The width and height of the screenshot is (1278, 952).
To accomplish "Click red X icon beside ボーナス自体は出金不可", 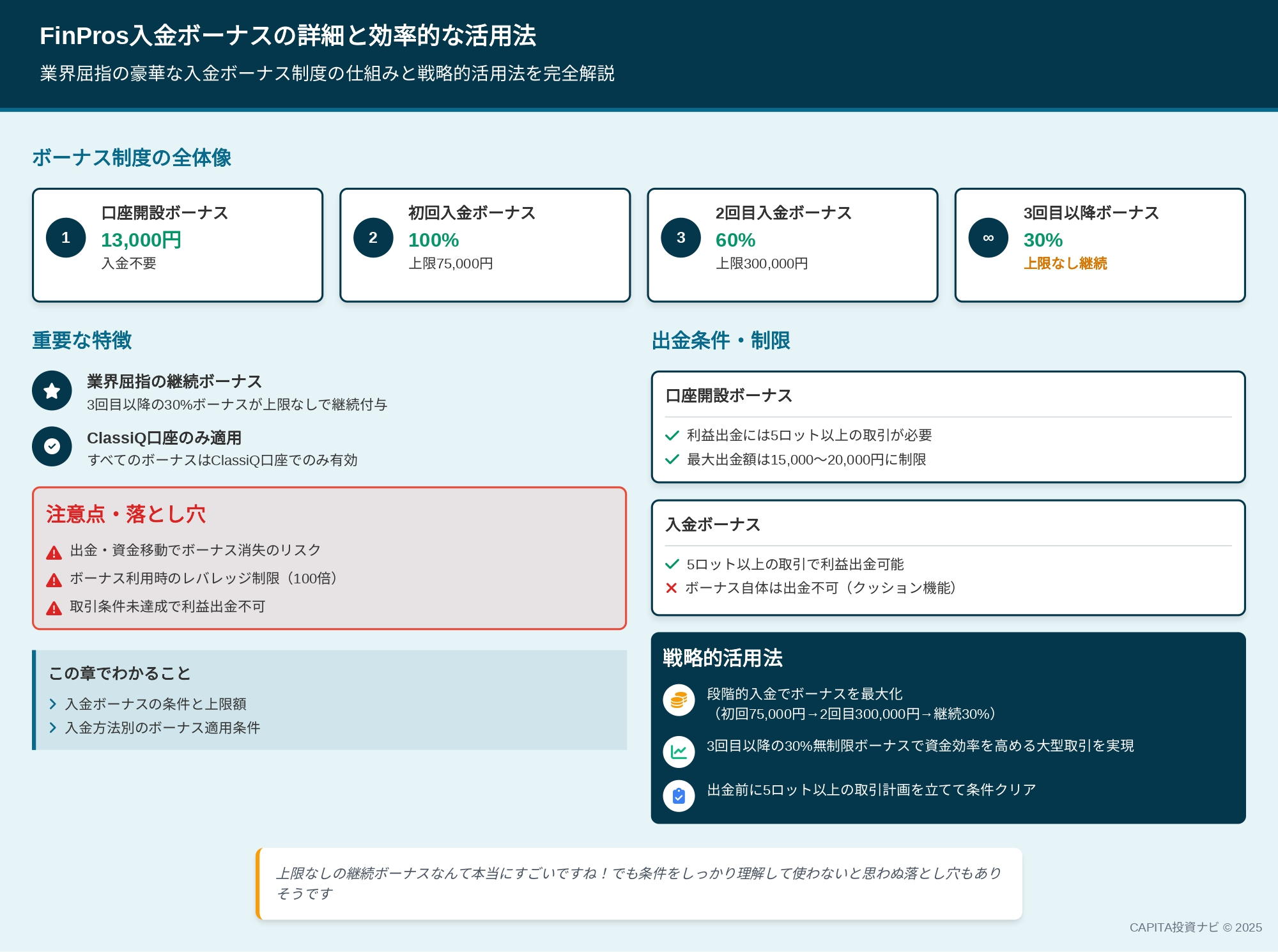I will point(671,588).
